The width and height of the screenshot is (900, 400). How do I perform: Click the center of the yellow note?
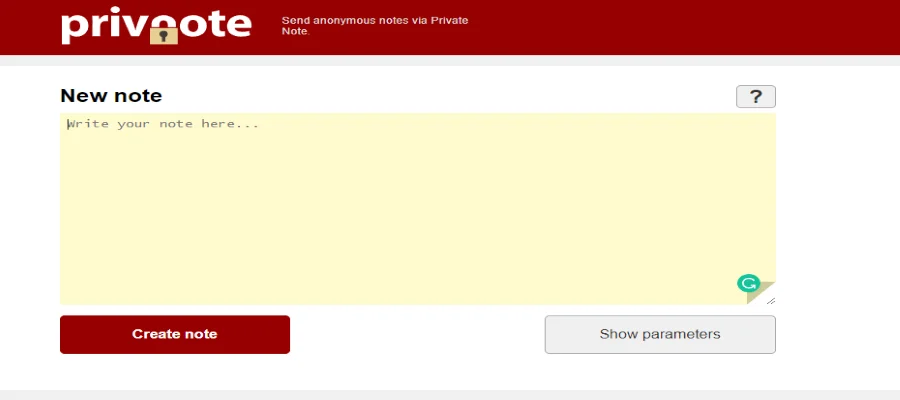(x=418, y=208)
